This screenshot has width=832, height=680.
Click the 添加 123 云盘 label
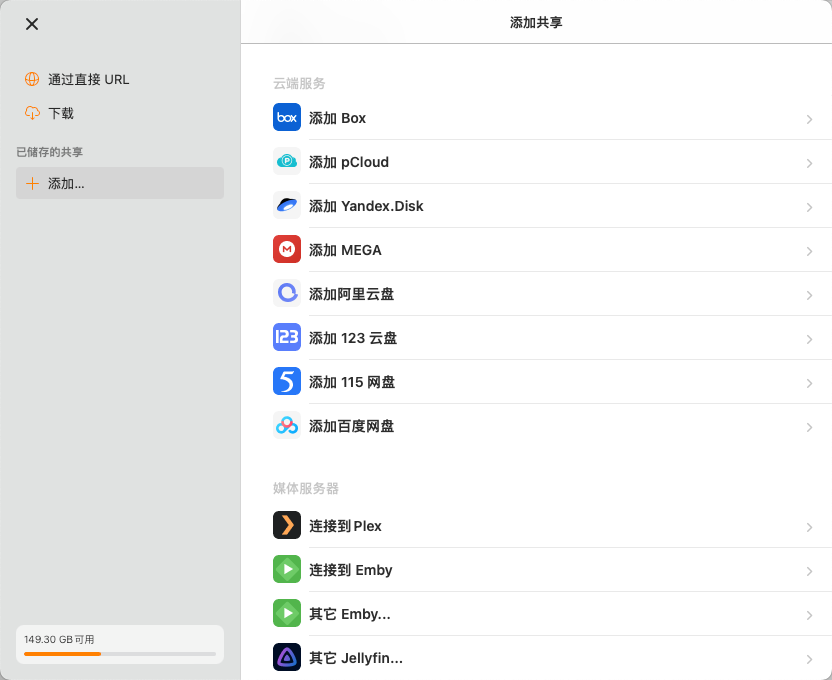point(353,338)
